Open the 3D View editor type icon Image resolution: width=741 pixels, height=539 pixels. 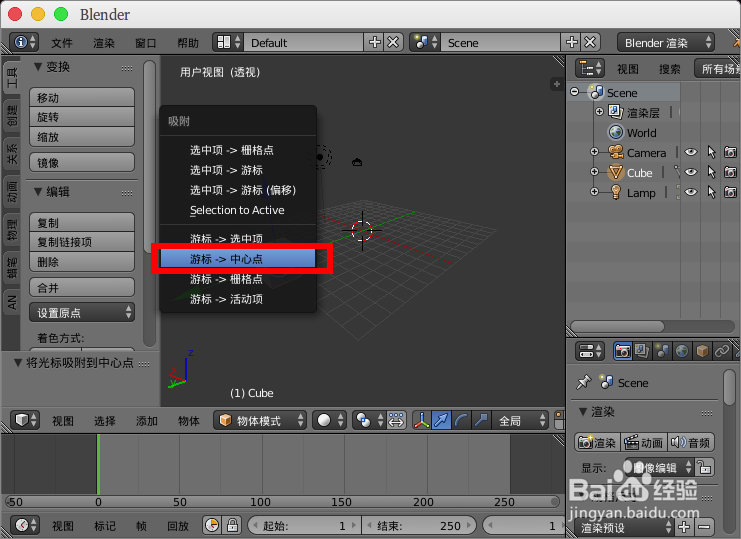pos(25,419)
